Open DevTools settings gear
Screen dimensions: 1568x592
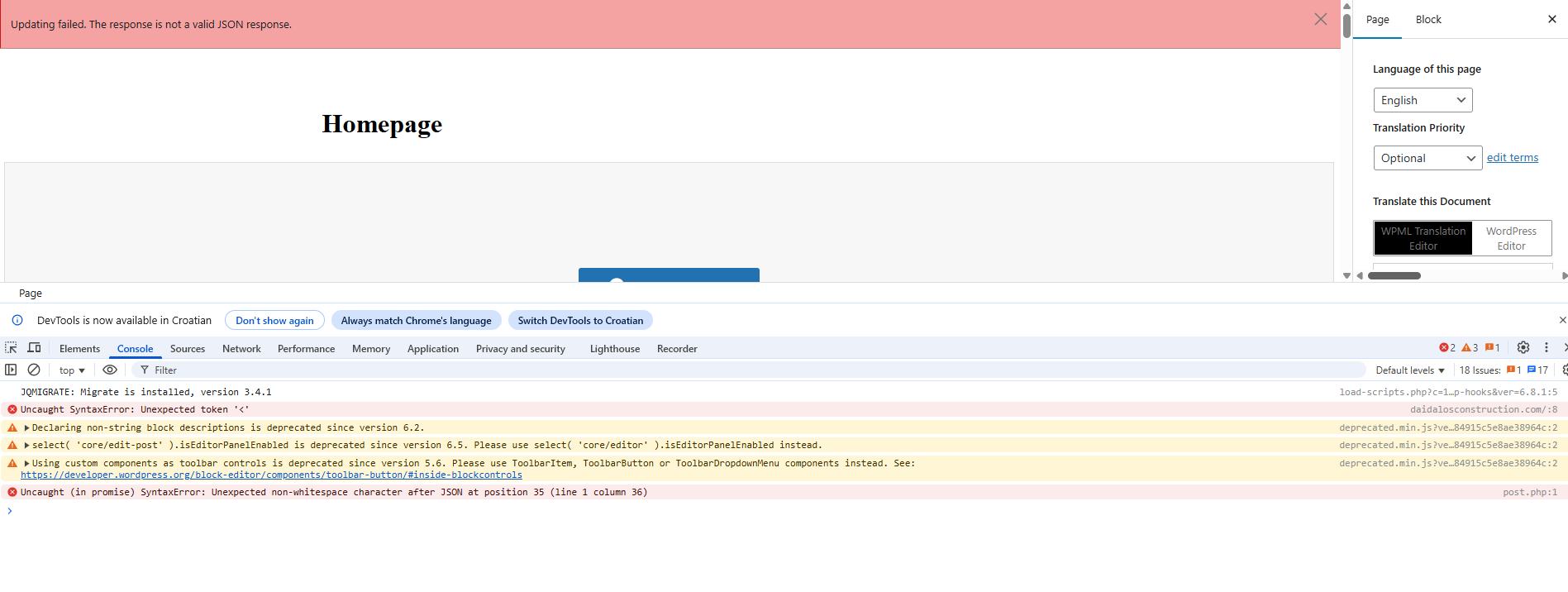pyautogui.click(x=1523, y=347)
